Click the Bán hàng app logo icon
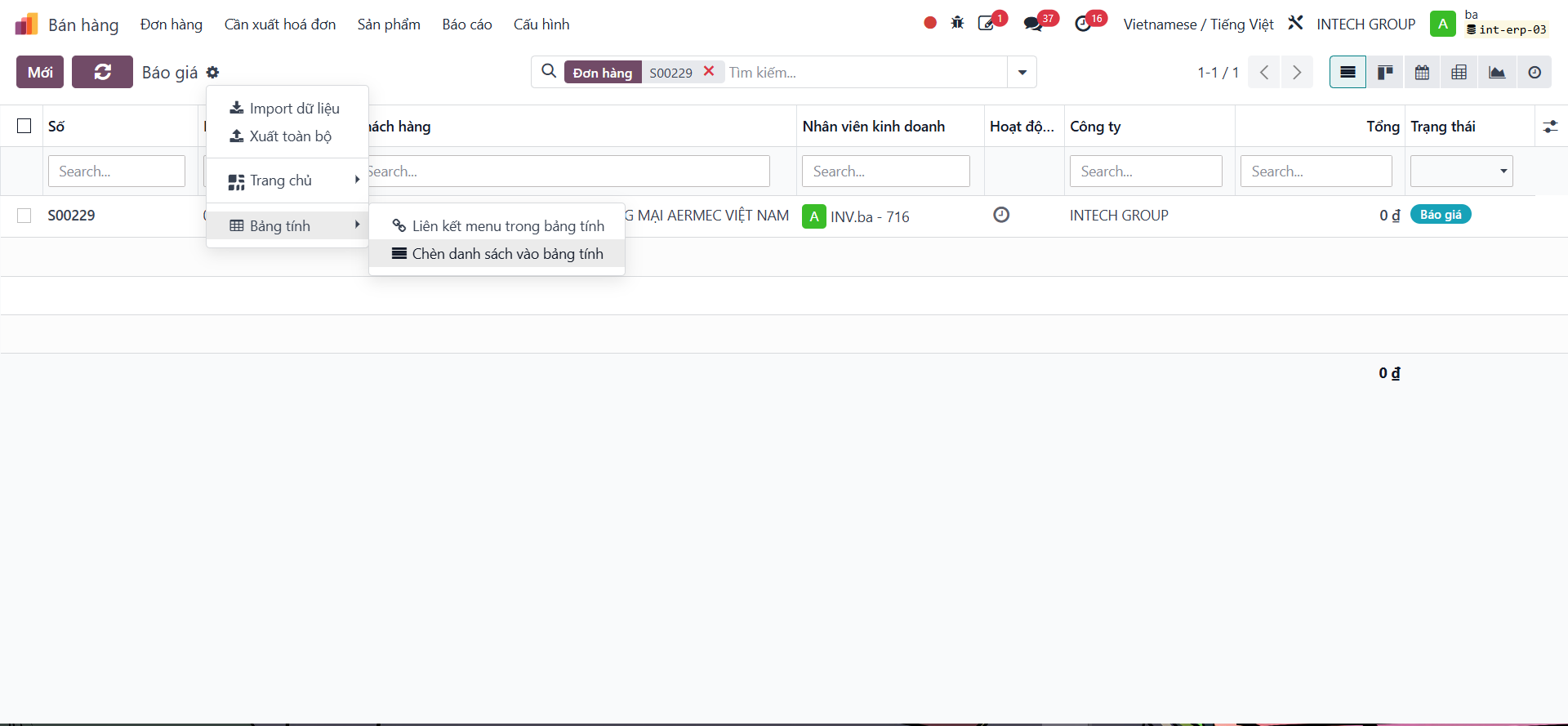Image resolution: width=1568 pixels, height=726 pixels. click(27, 24)
